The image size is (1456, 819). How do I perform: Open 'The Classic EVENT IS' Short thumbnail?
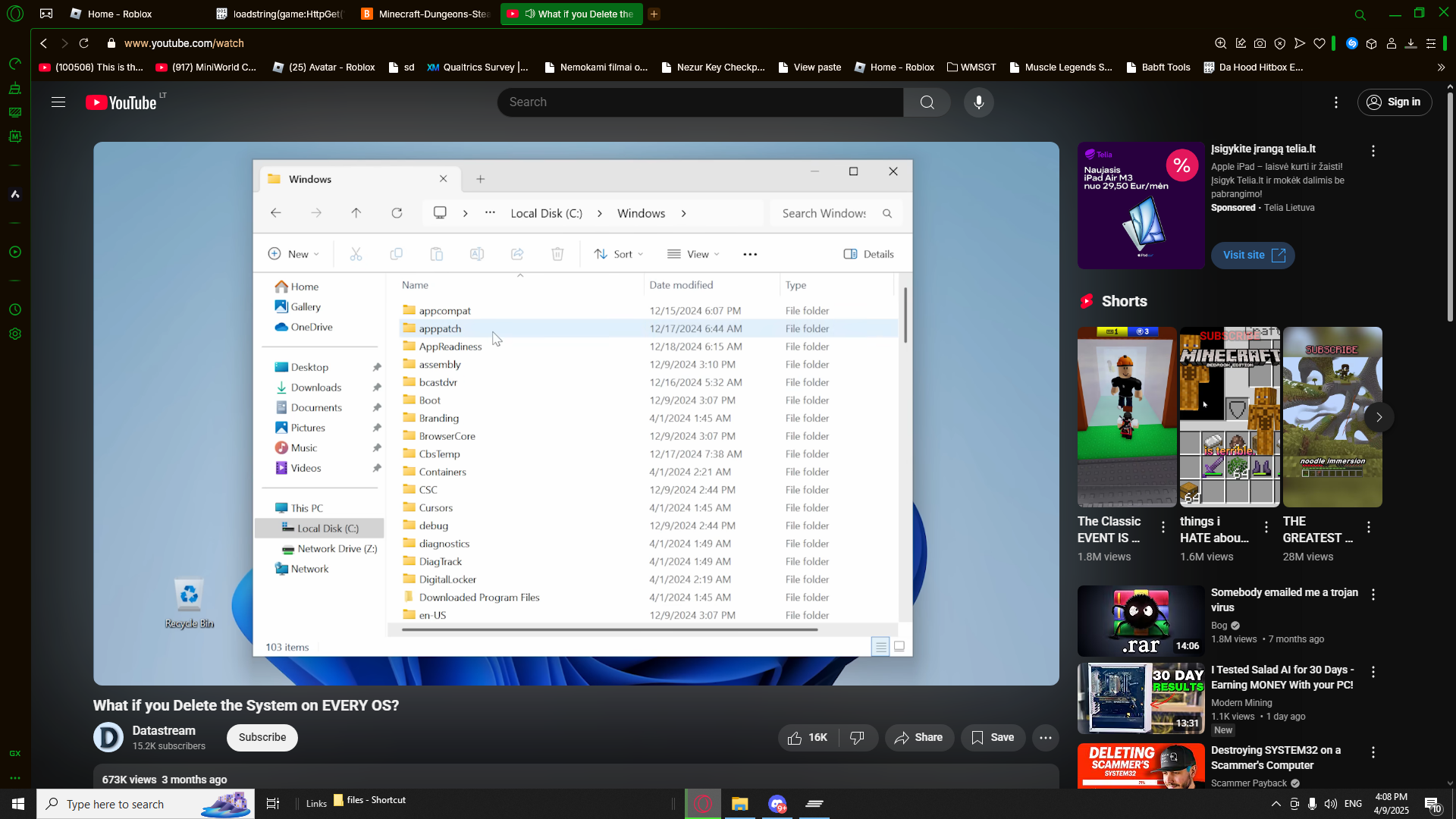[x=1127, y=417]
